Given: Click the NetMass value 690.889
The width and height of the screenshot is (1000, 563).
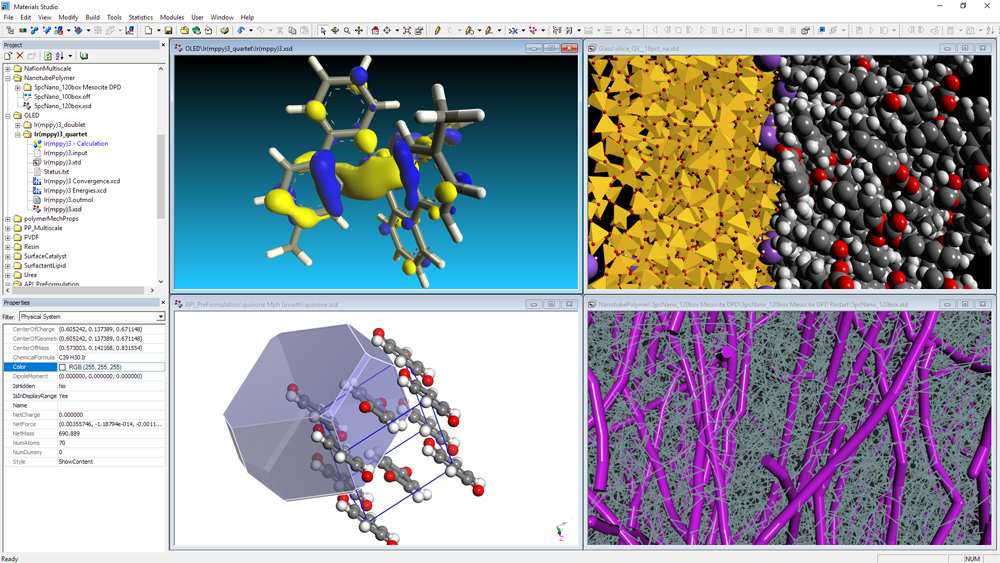Looking at the screenshot, I should [x=70, y=434].
